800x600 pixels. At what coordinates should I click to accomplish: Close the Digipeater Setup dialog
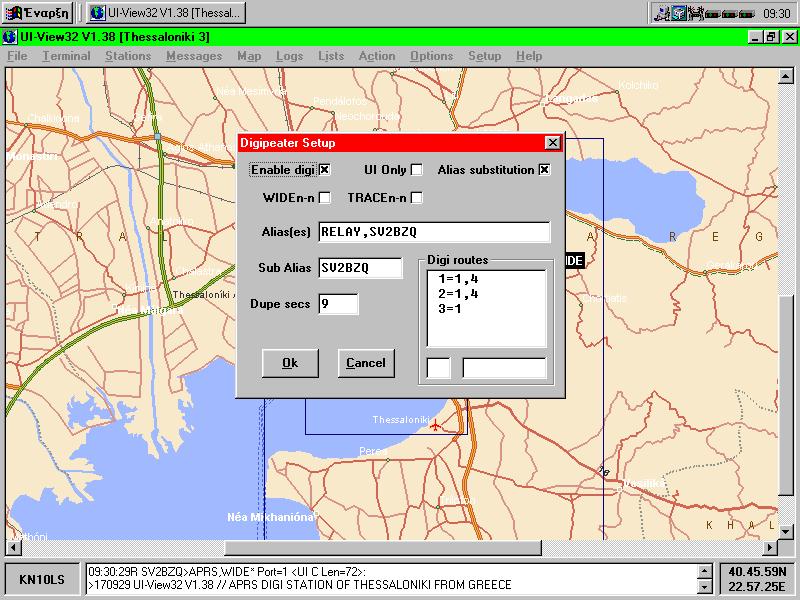[552, 142]
